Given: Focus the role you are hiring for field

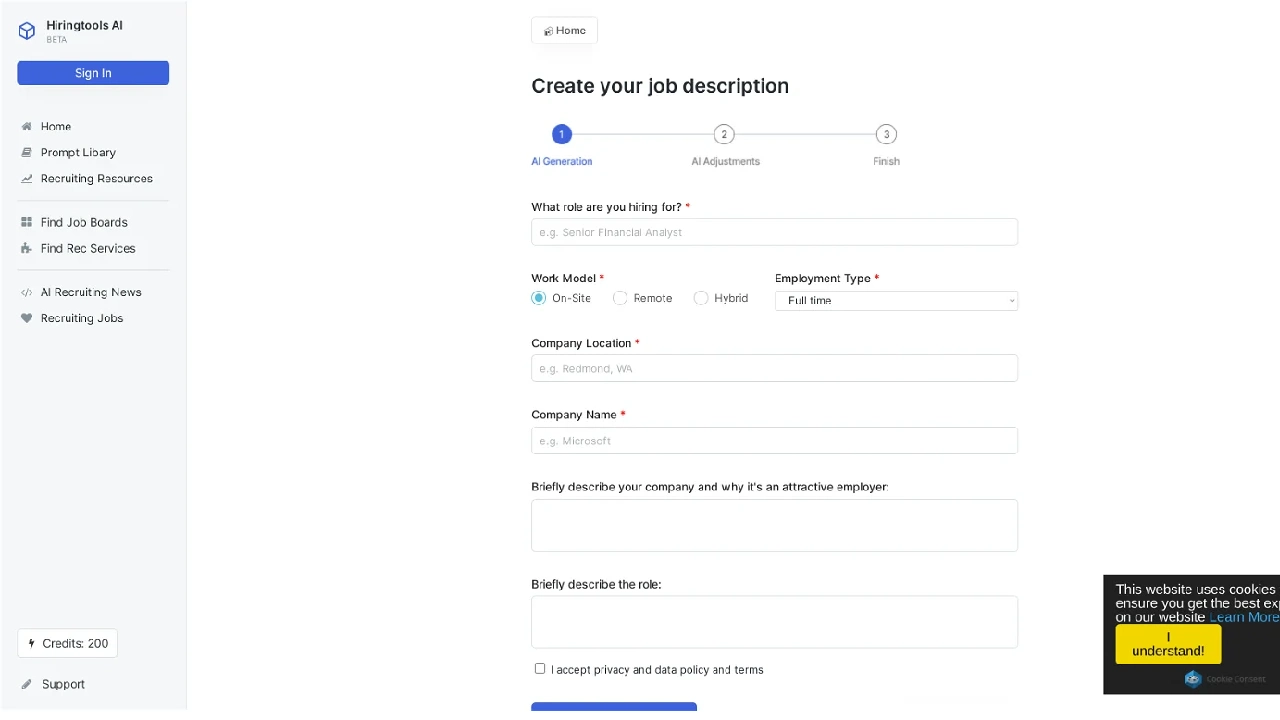Looking at the screenshot, I should click(774, 233).
